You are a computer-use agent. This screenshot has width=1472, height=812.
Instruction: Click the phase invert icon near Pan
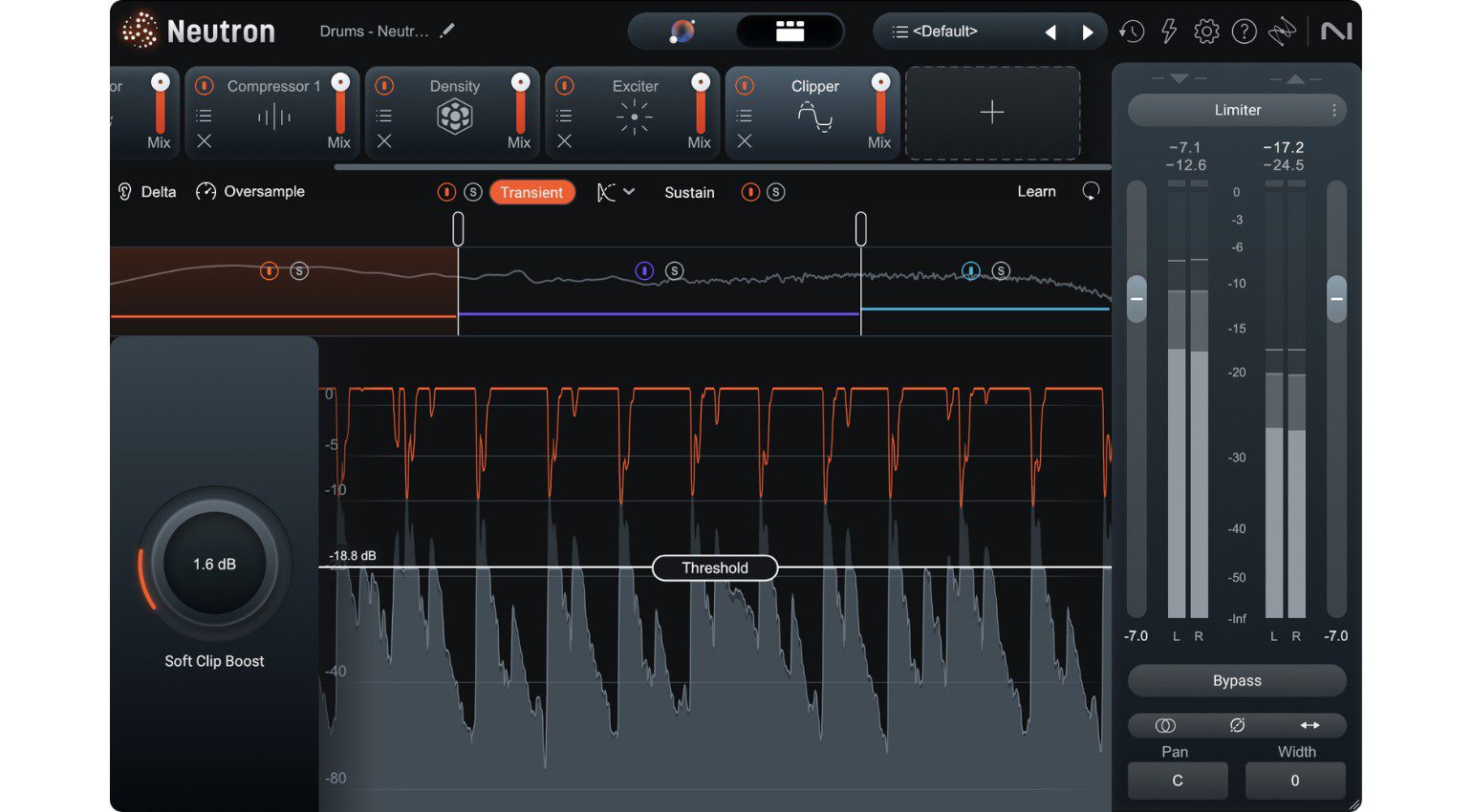click(x=1237, y=726)
